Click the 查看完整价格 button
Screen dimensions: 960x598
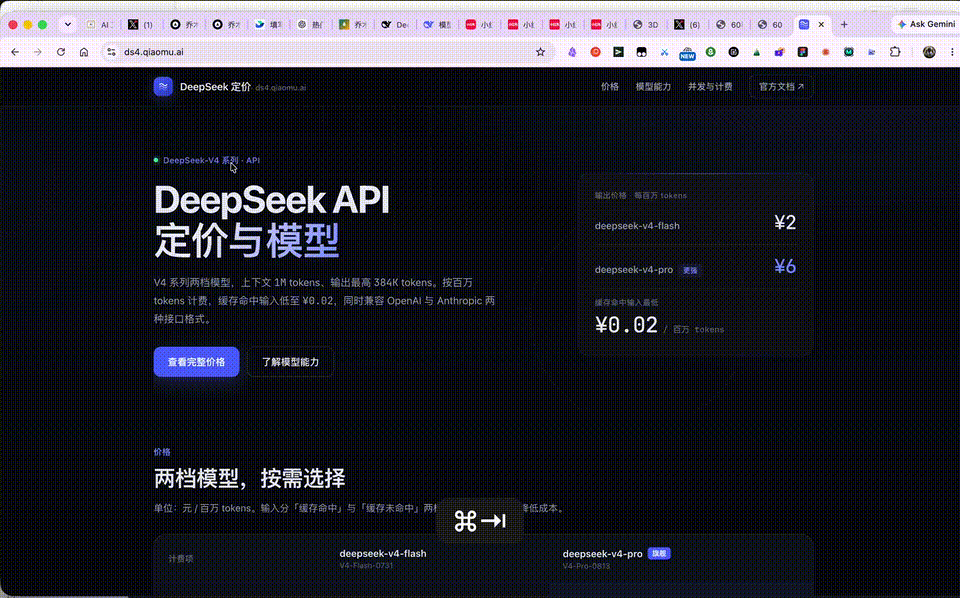click(x=197, y=362)
